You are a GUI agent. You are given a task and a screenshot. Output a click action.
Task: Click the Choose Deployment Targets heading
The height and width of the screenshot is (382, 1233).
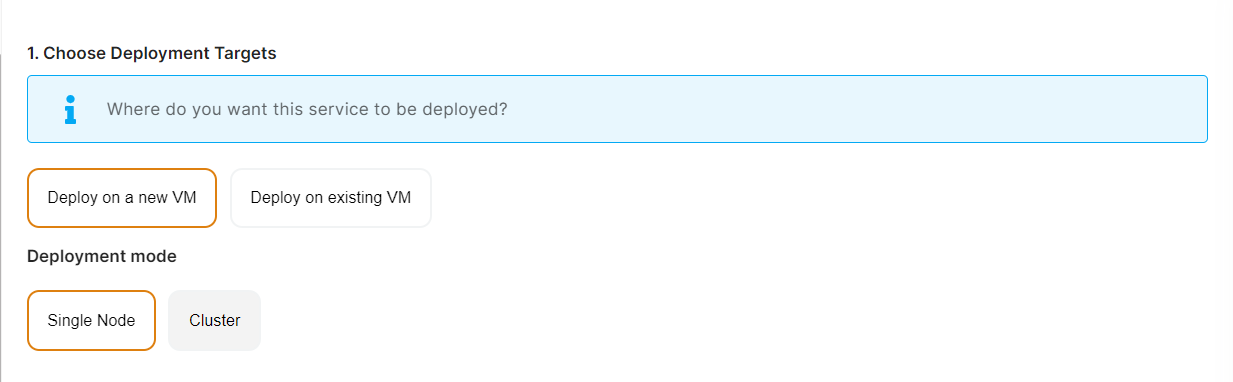[x=152, y=54]
